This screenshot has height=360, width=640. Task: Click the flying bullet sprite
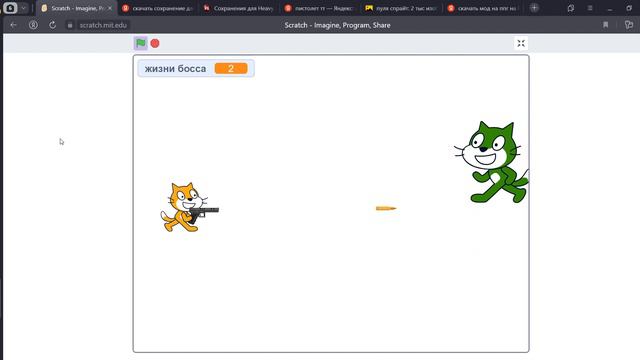coord(386,208)
